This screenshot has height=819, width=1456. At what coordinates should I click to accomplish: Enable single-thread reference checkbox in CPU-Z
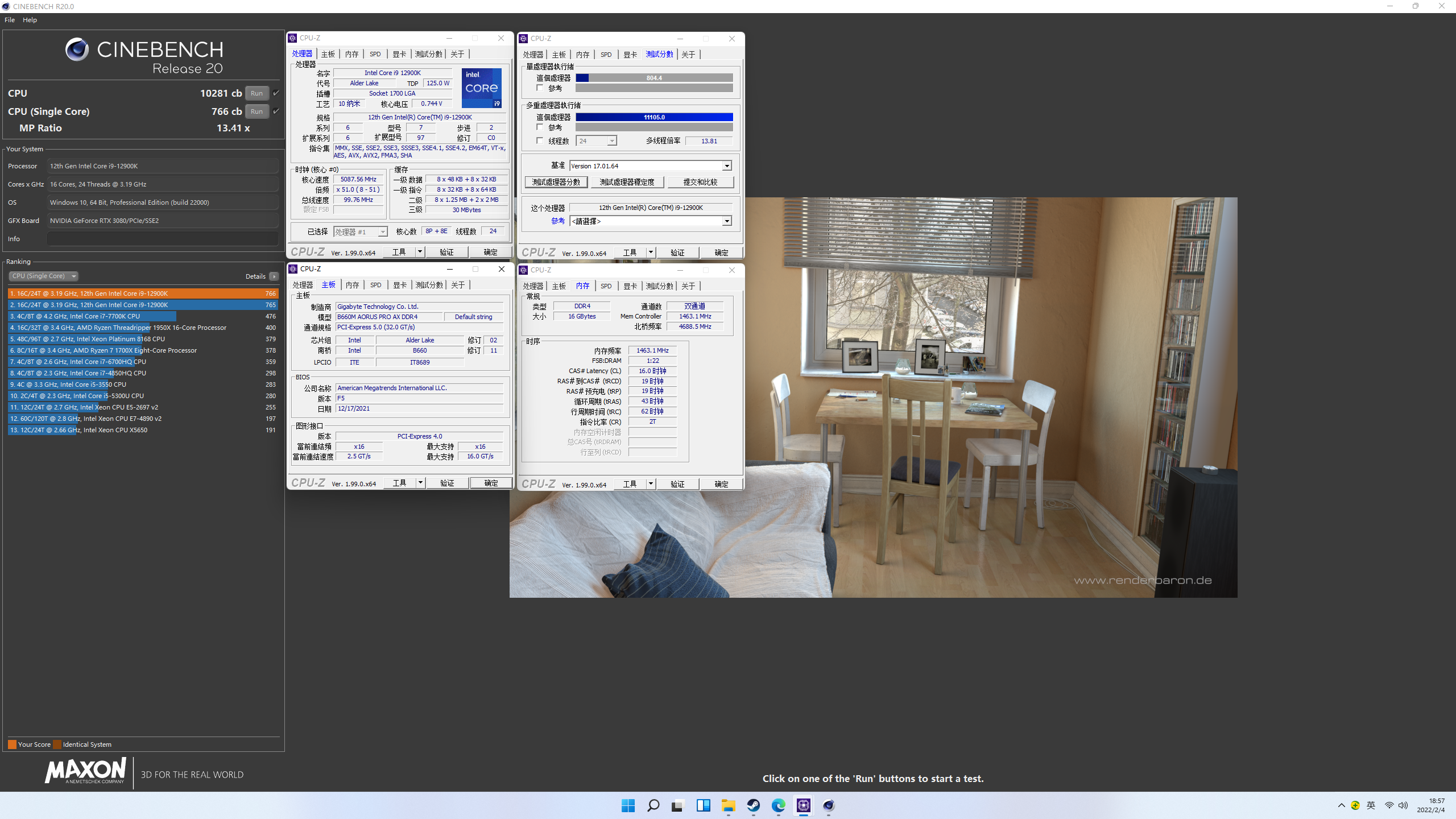coord(540,88)
